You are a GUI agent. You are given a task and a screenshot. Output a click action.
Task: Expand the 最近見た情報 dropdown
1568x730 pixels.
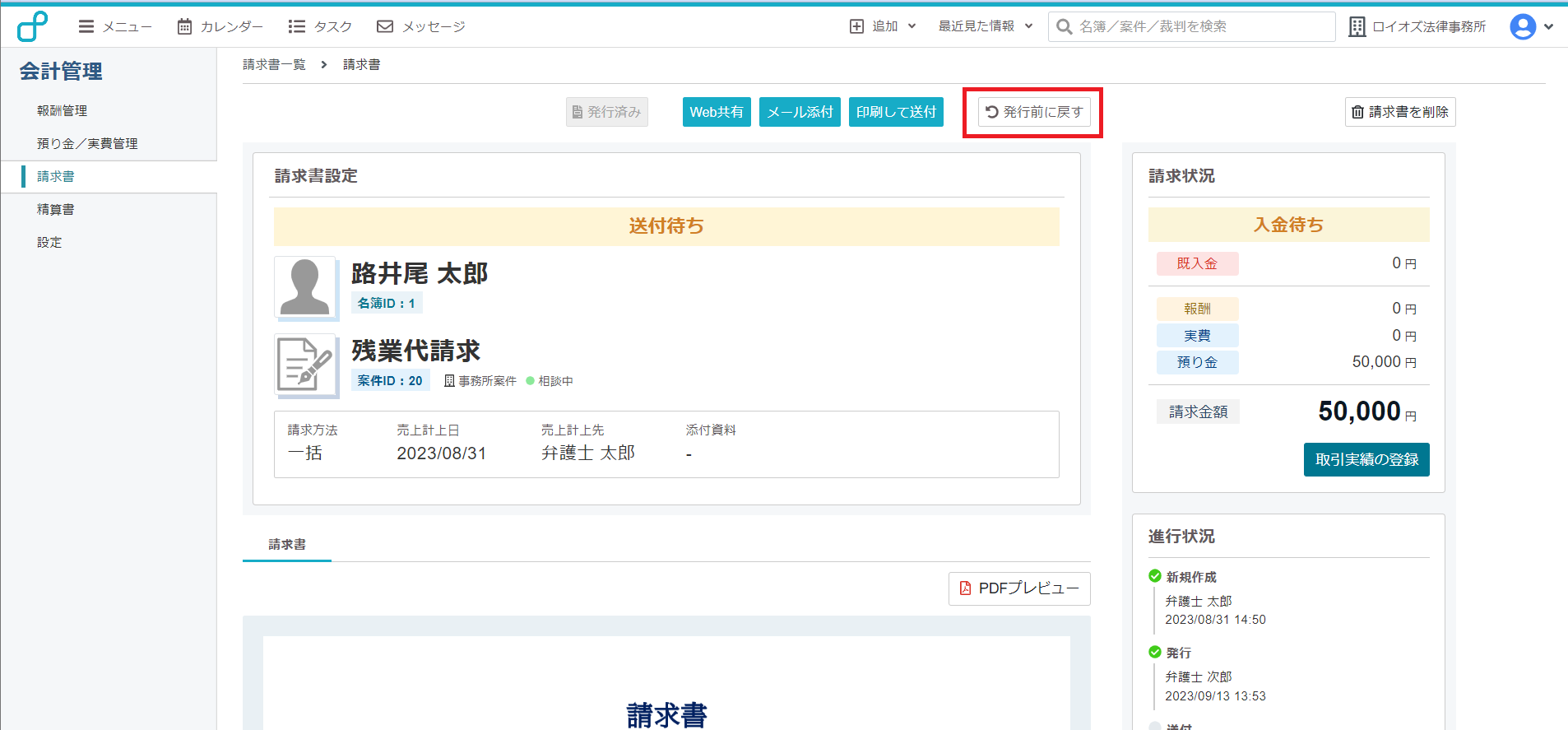point(986,26)
